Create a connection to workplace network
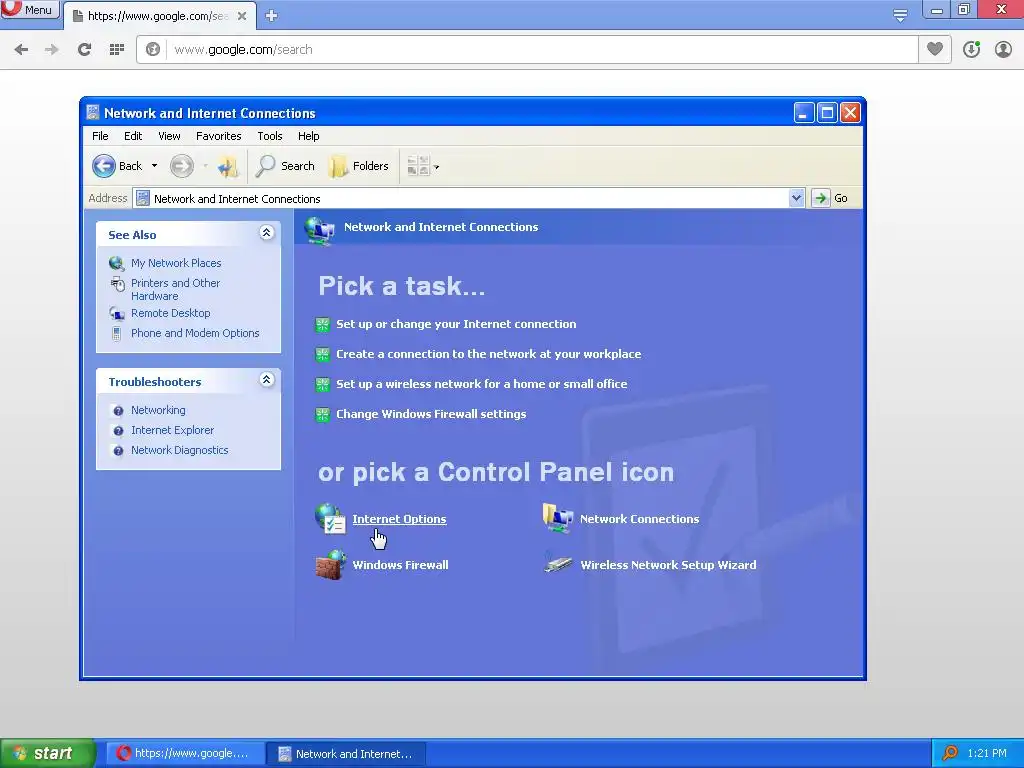 click(488, 354)
